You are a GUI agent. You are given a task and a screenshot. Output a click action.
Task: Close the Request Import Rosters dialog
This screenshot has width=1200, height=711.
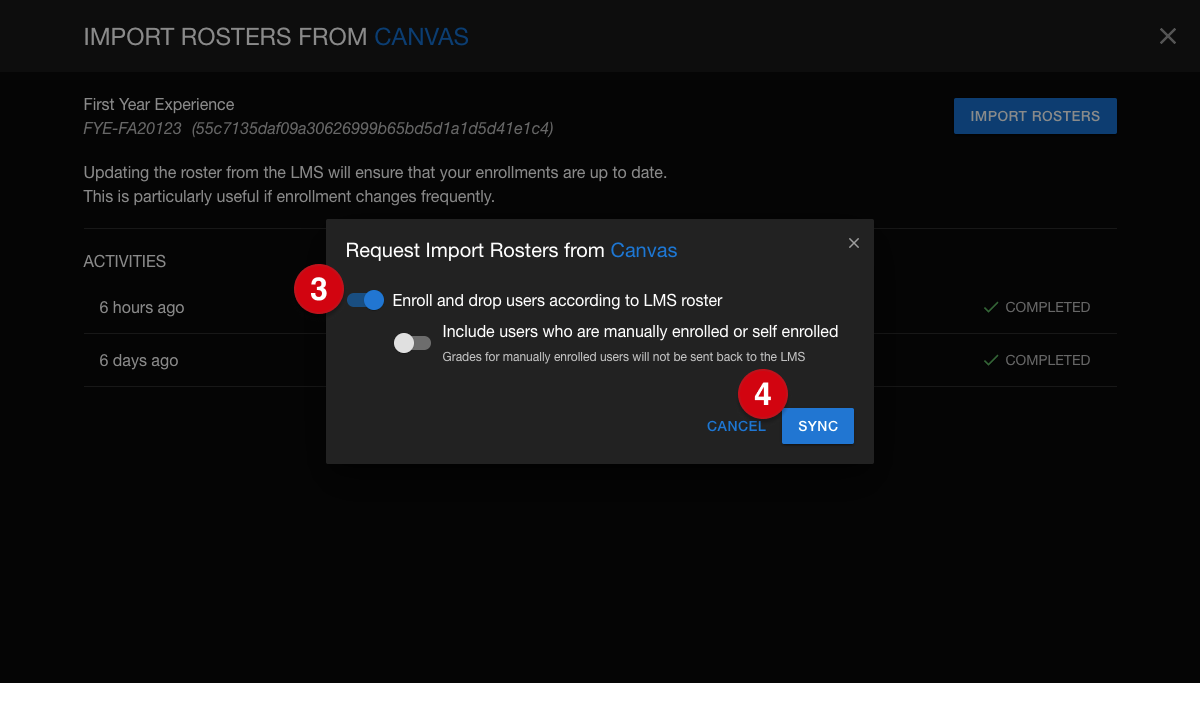click(x=853, y=243)
